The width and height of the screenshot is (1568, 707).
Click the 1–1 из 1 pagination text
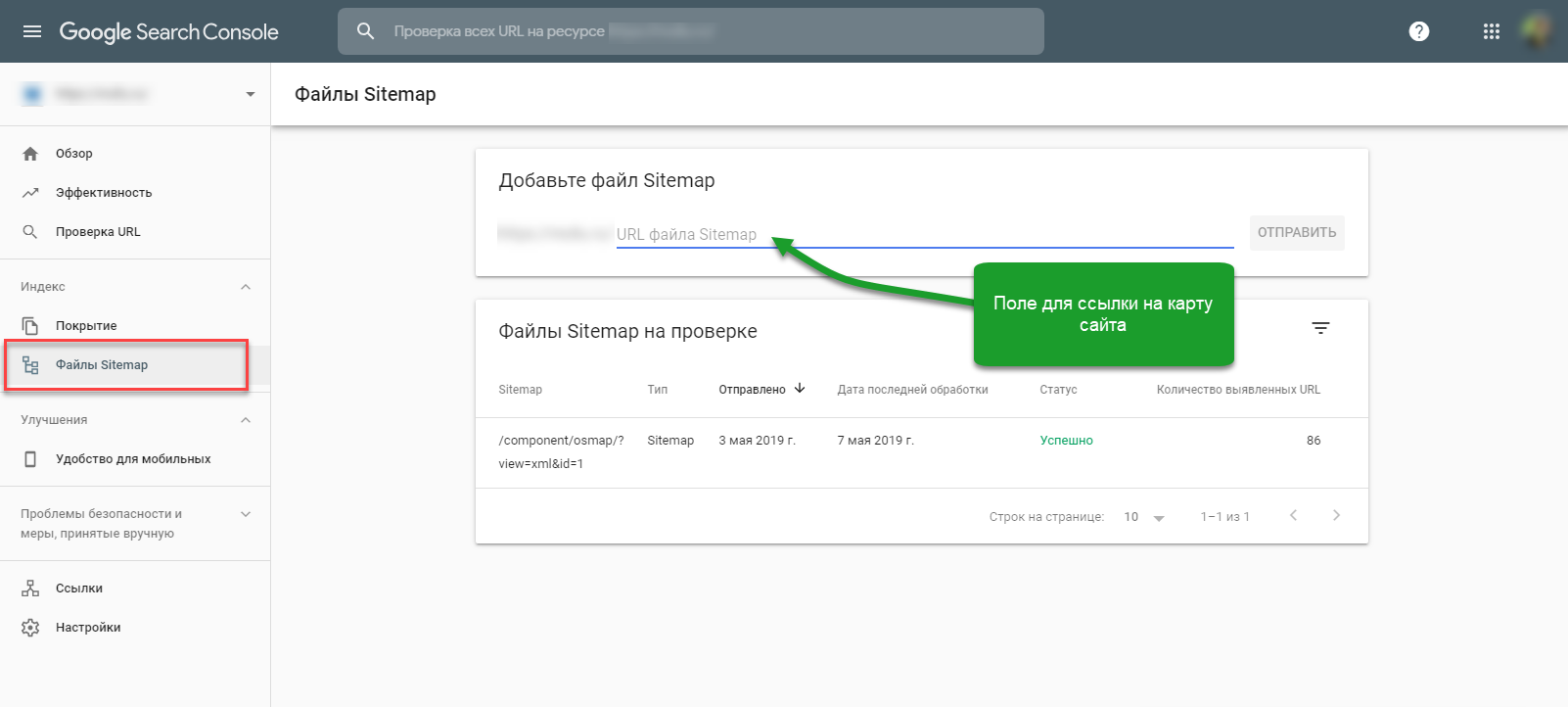[x=1225, y=517]
